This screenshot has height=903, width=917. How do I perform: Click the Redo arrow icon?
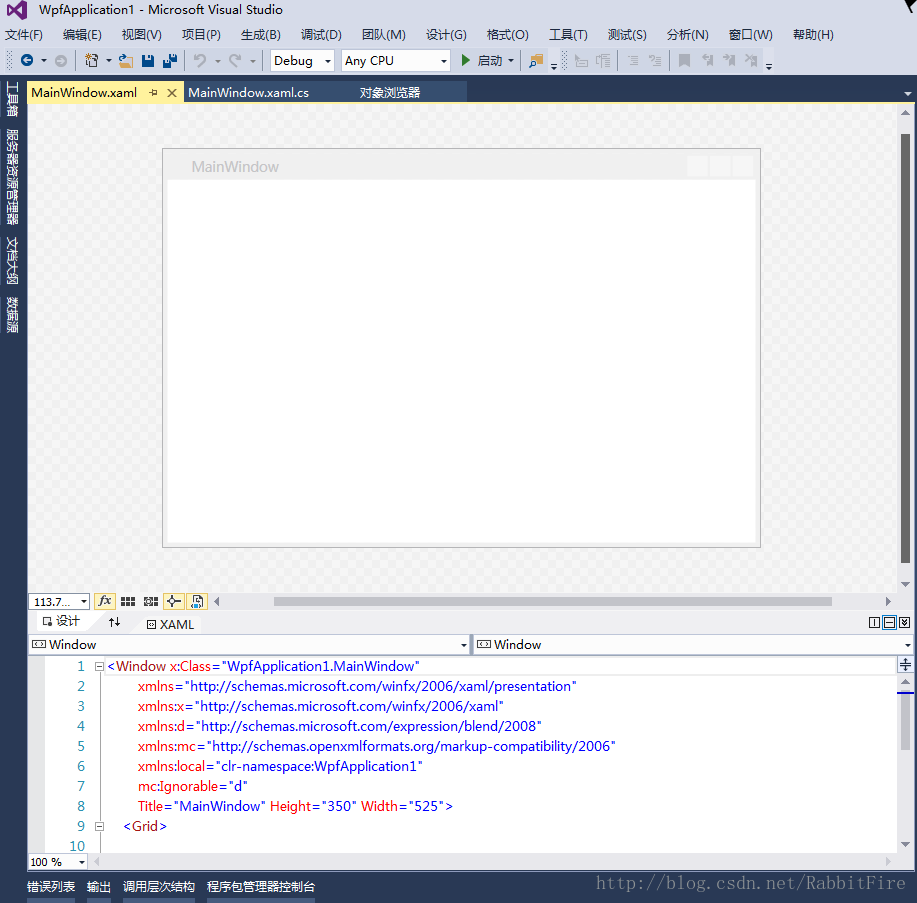[x=235, y=60]
